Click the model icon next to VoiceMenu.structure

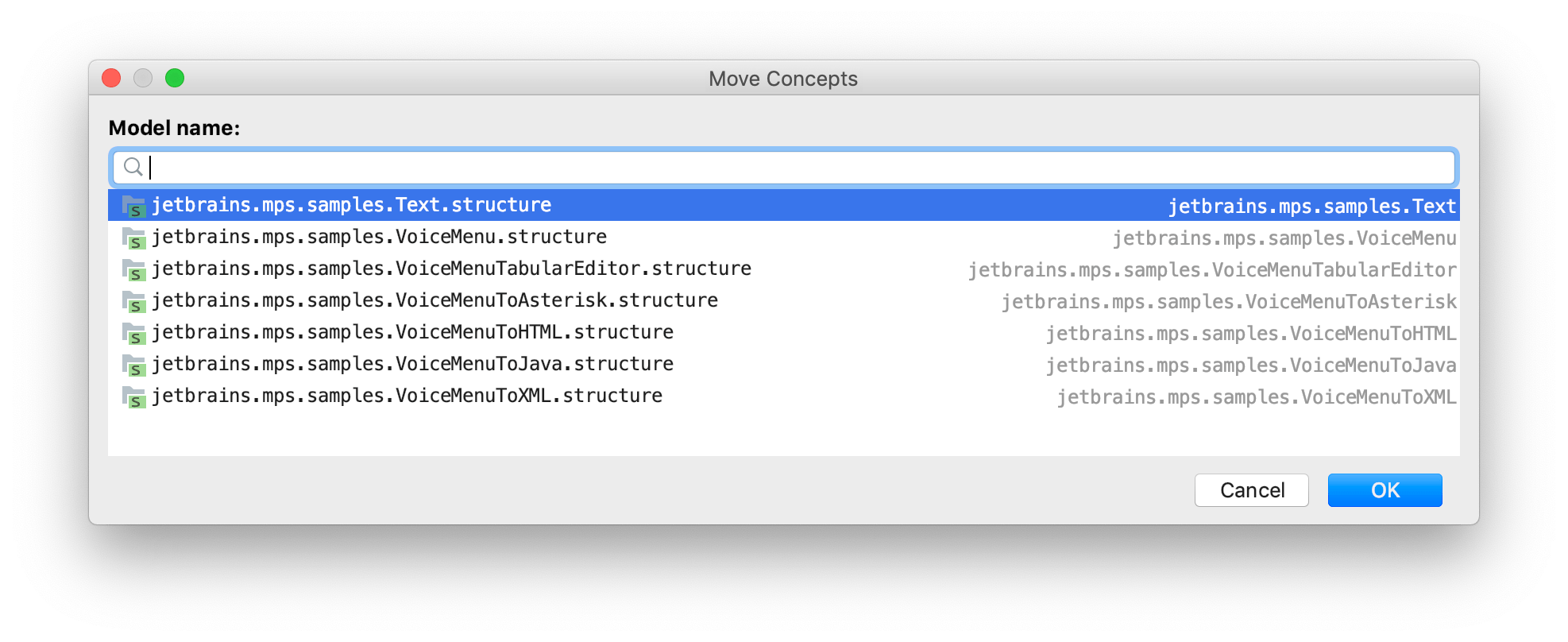(x=133, y=238)
